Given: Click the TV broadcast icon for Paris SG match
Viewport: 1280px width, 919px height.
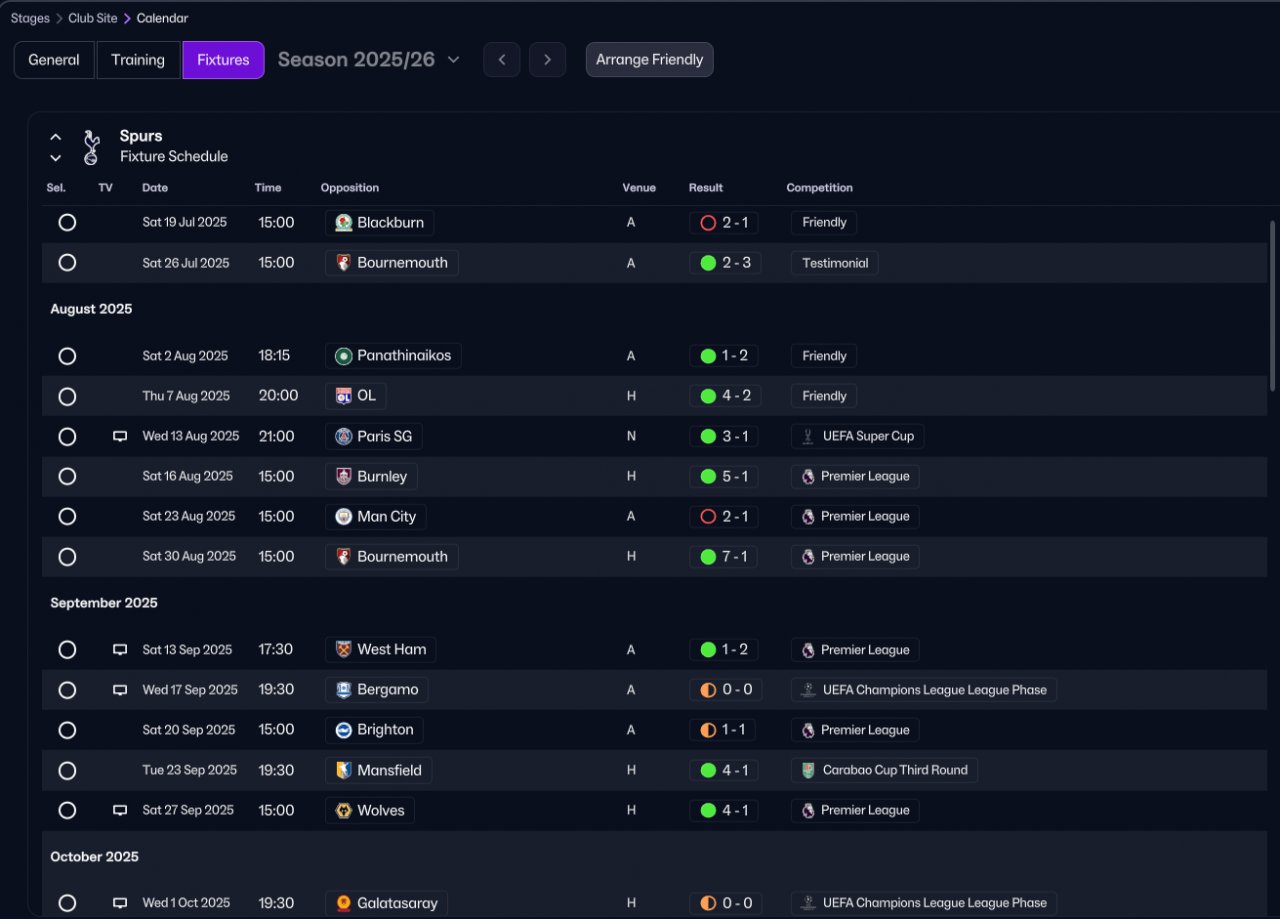Looking at the screenshot, I should pyautogui.click(x=120, y=436).
